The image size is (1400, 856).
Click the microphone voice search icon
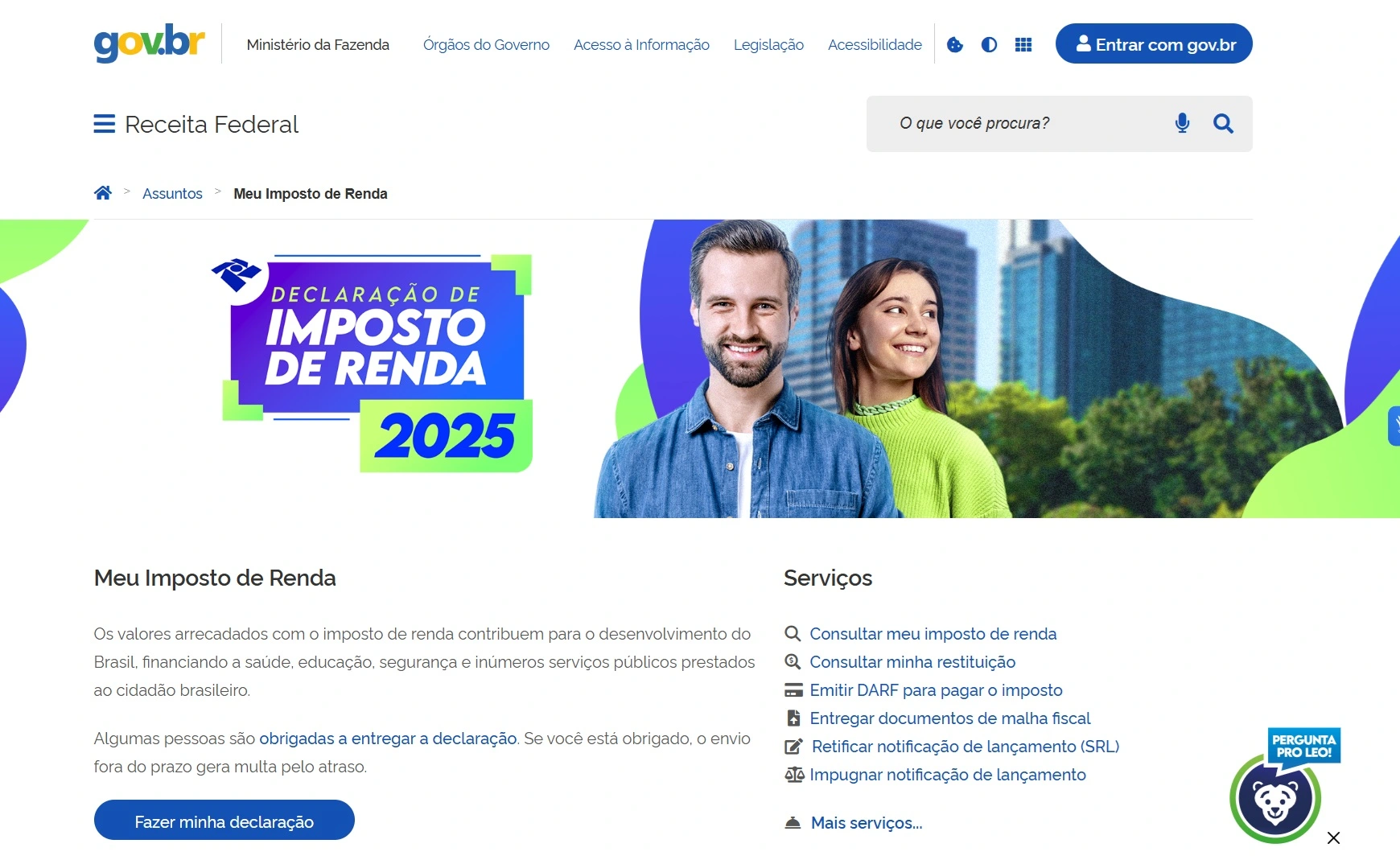tap(1182, 123)
